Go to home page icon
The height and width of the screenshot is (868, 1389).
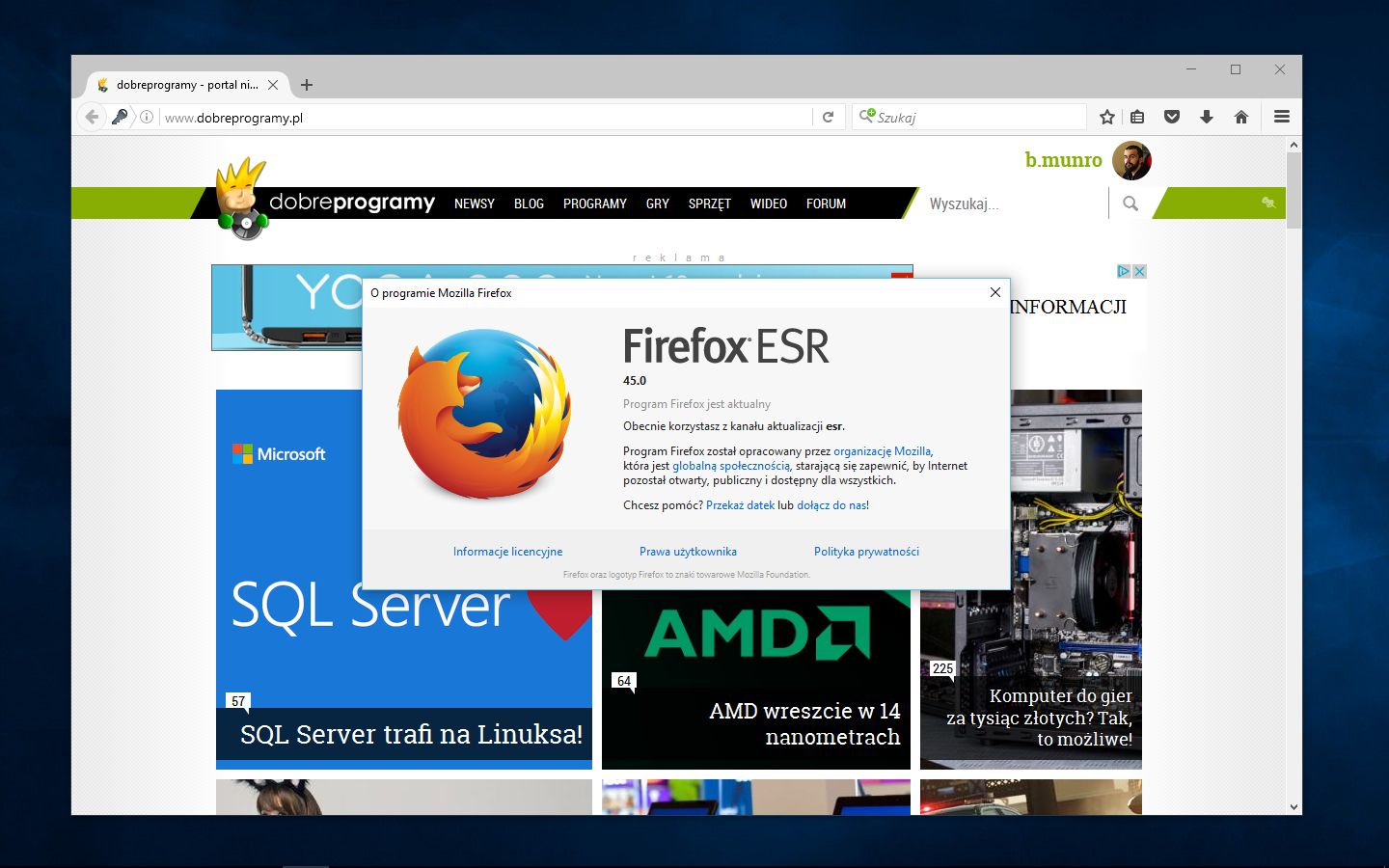[1241, 117]
